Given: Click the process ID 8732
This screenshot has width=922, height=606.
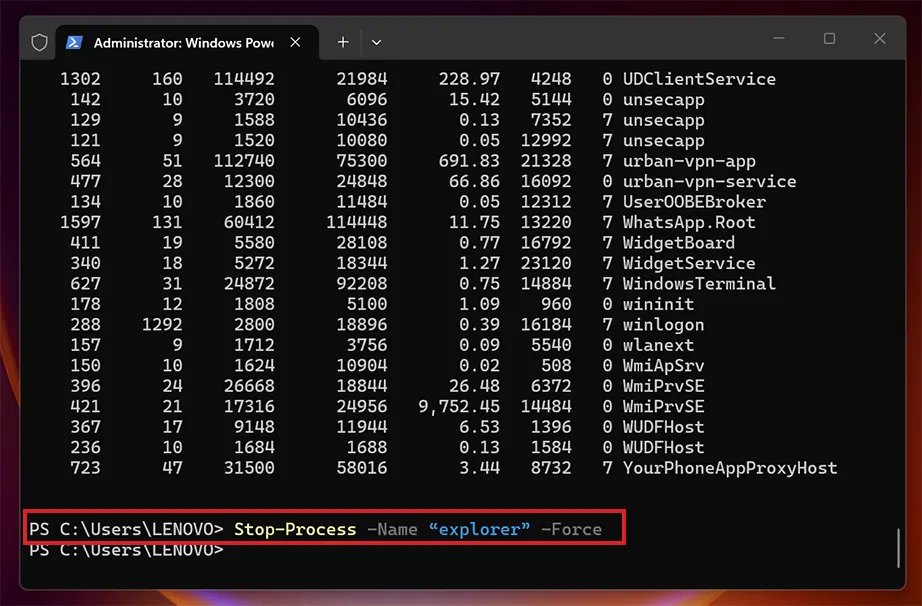Looking at the screenshot, I should click(x=551, y=468).
